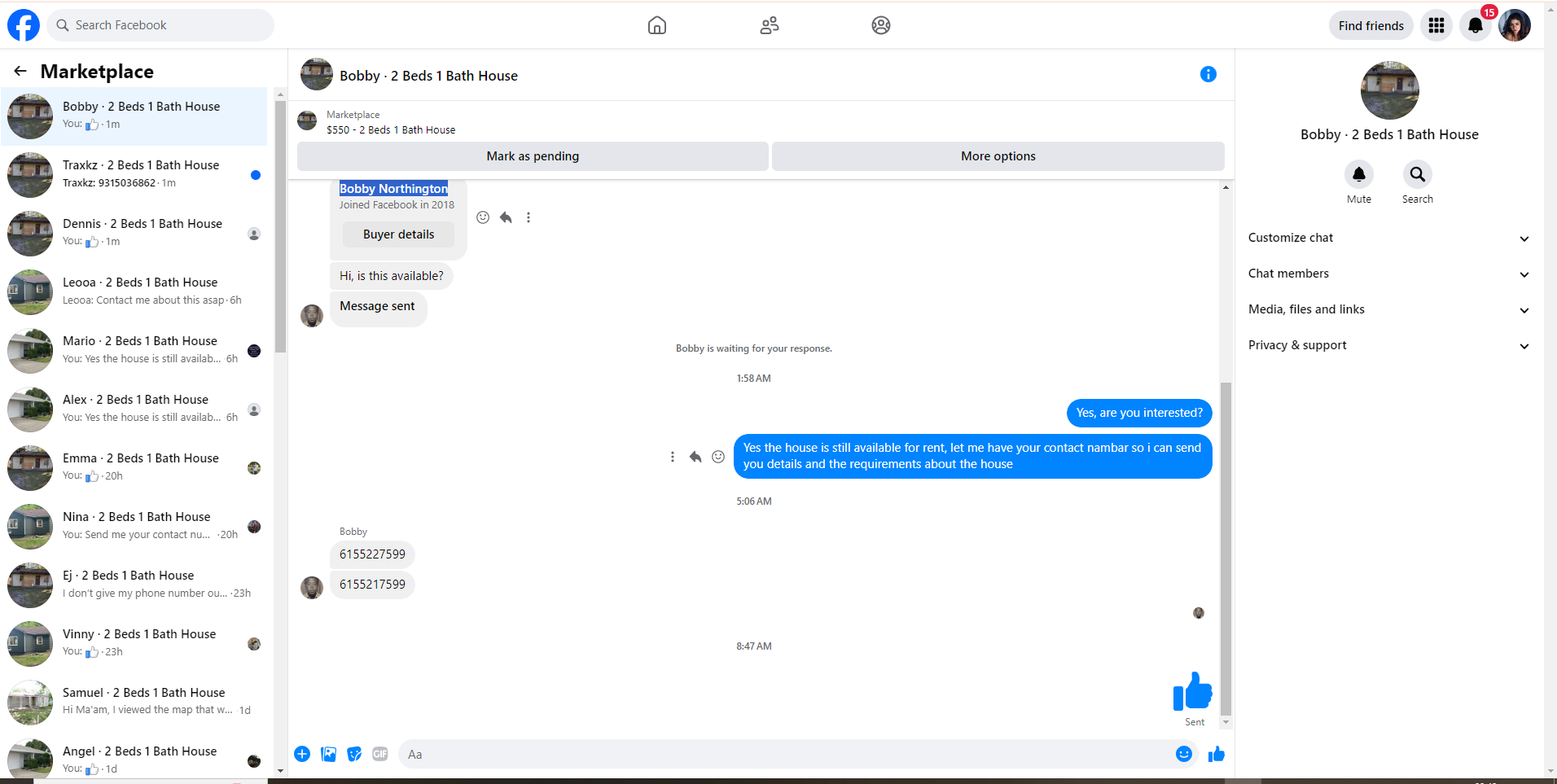The height and width of the screenshot is (784, 1557).
Task: Search in conversation using magnifier icon
Action: (x=1418, y=174)
